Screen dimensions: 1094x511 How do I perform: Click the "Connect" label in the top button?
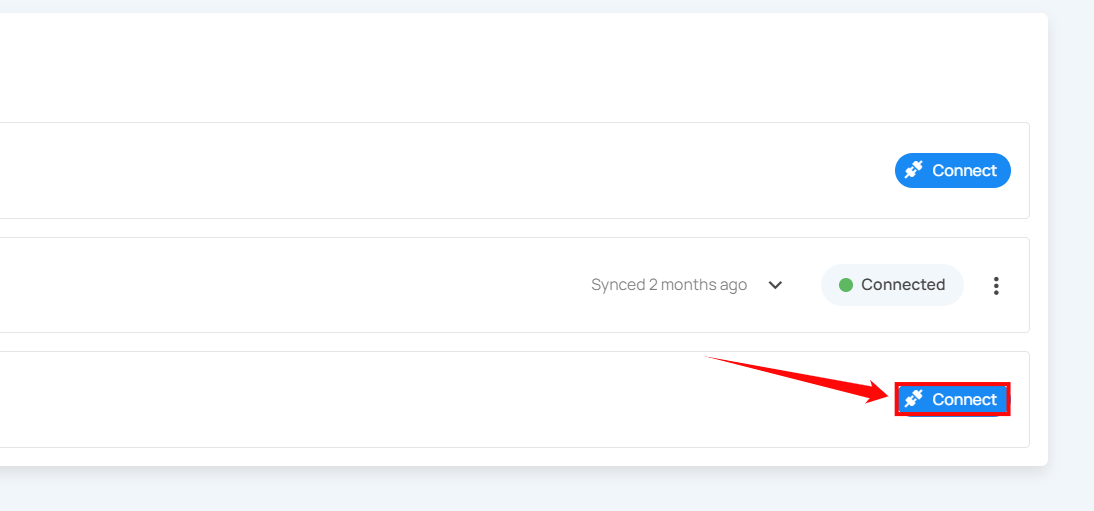pyautogui.click(x=964, y=170)
